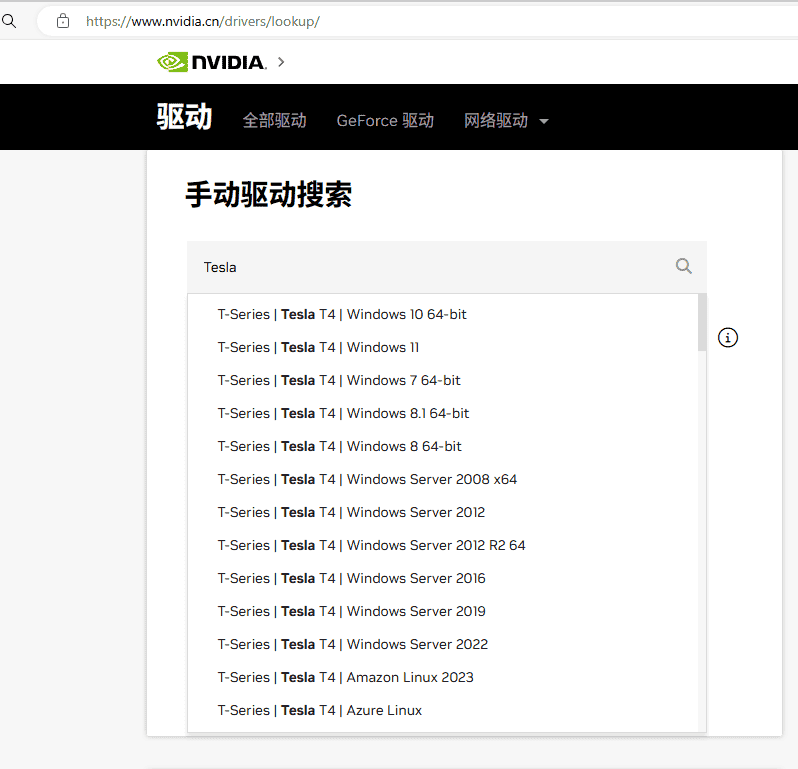
Task: Click the site security lock icon in address bar
Action: coord(64,21)
